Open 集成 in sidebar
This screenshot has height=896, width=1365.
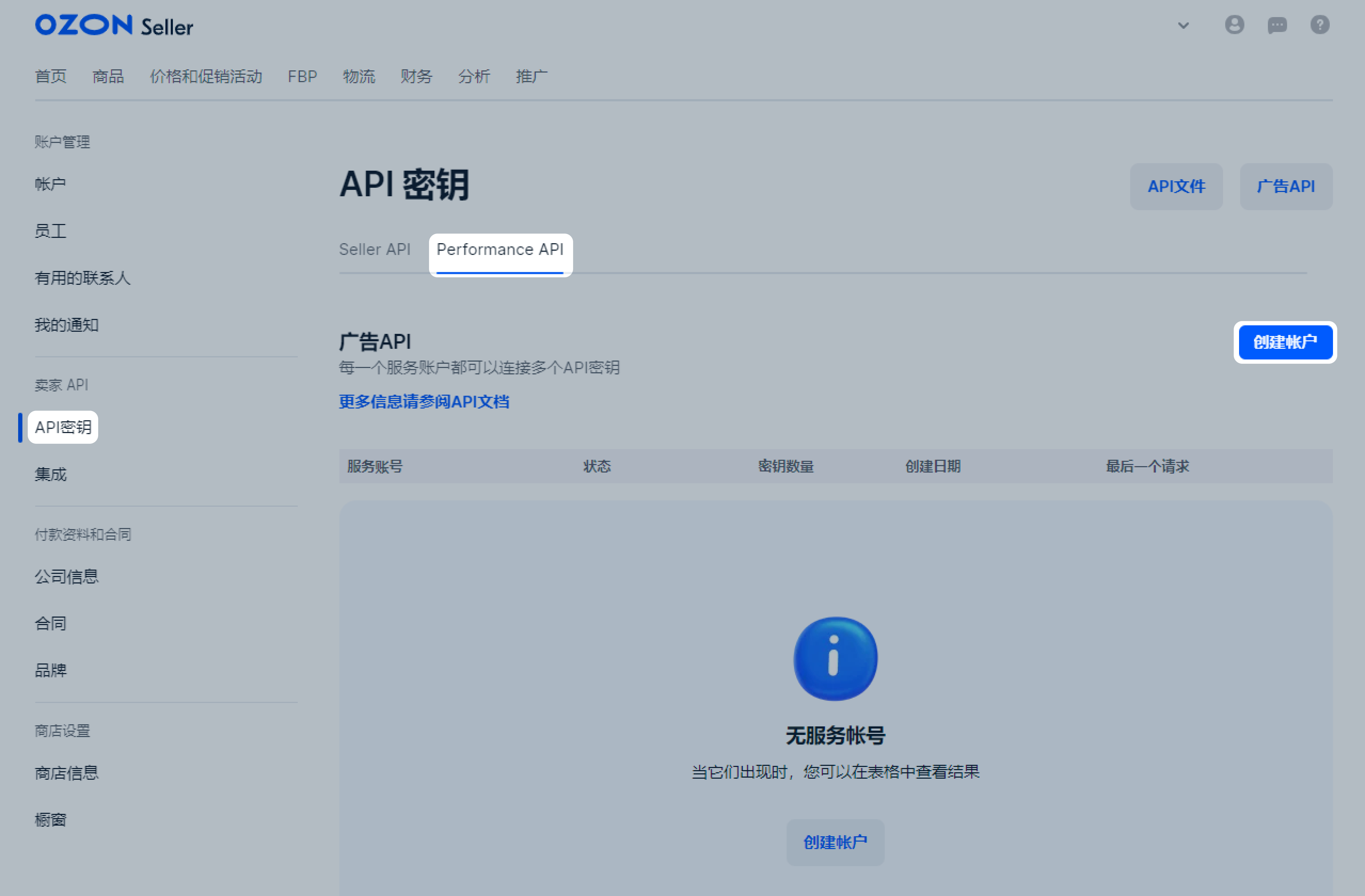tap(50, 474)
